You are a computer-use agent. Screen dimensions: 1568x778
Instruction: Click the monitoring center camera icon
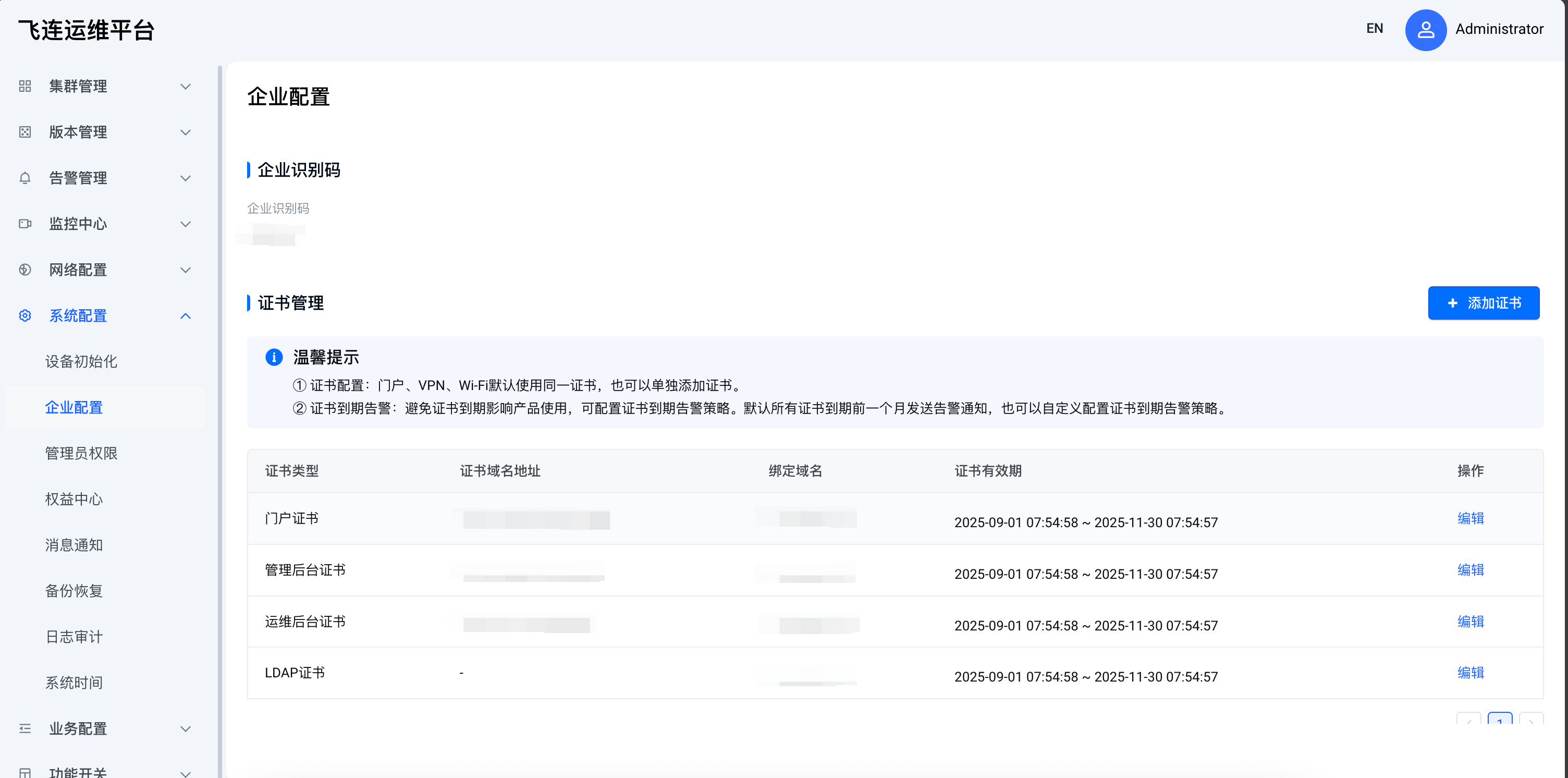point(25,224)
